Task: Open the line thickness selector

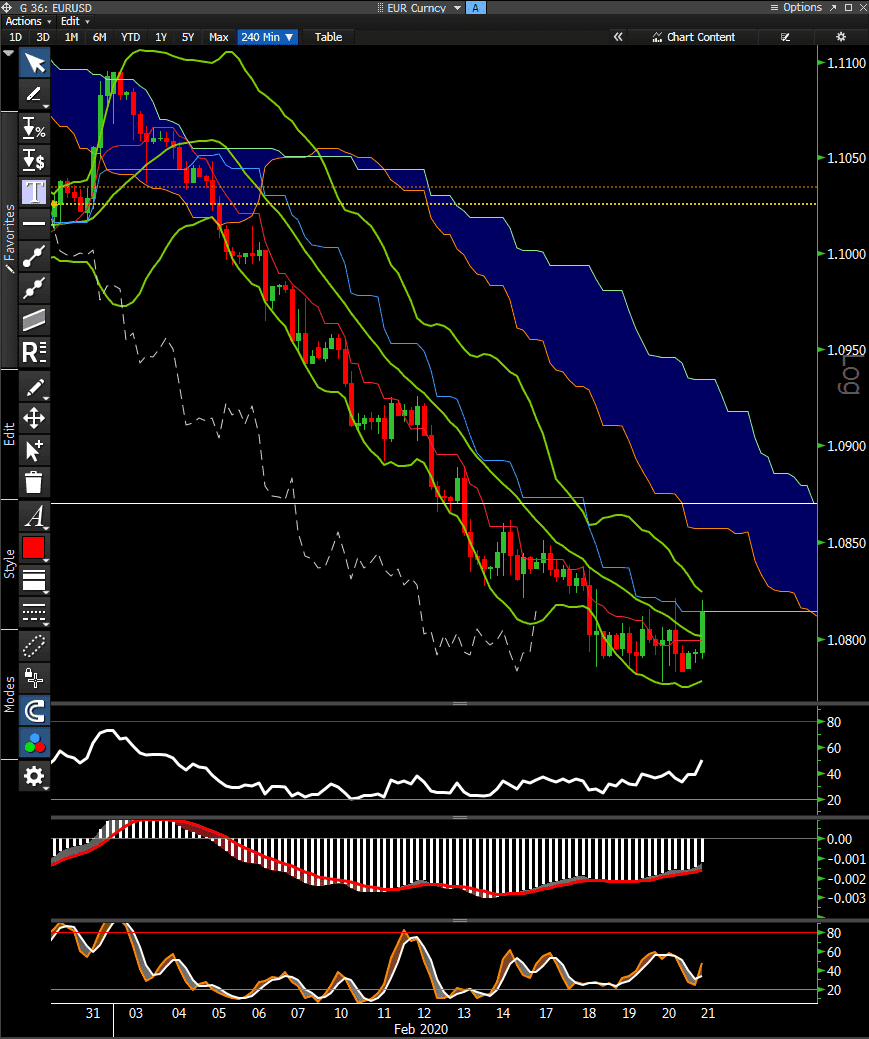Action: pyautogui.click(x=34, y=580)
